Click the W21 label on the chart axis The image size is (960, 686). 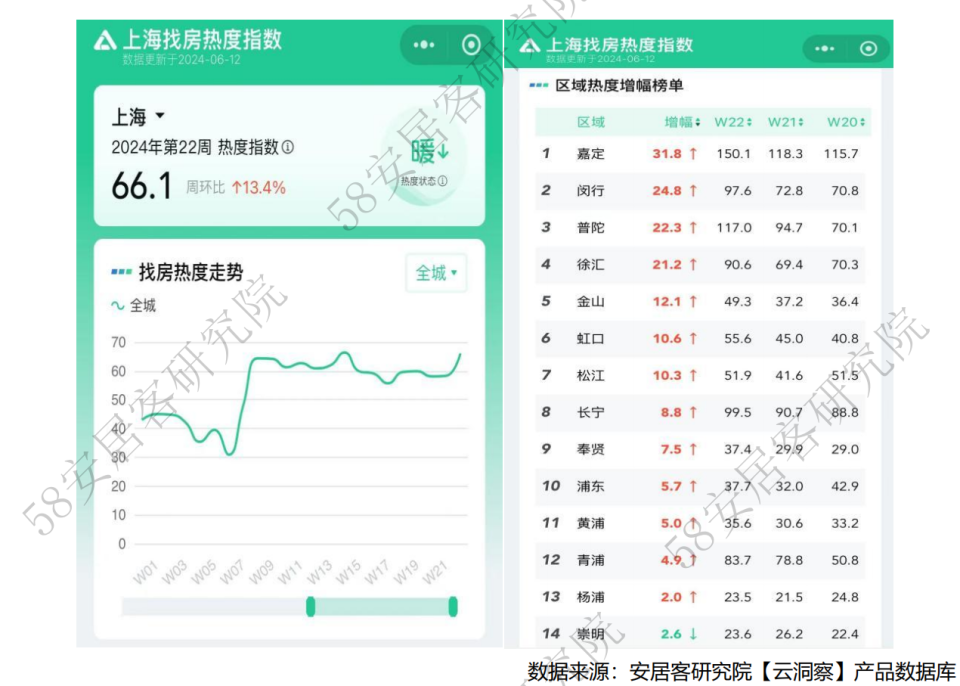click(x=435, y=571)
